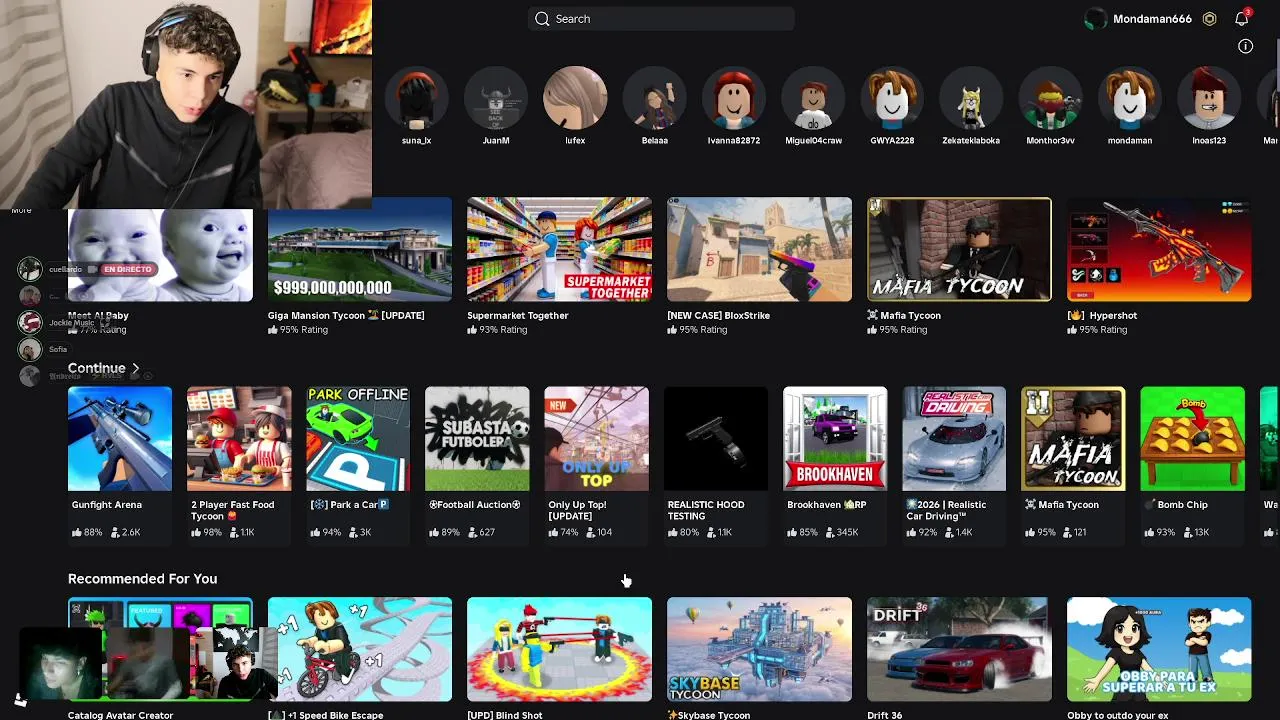This screenshot has height=720, width=1280.
Task: Open BloxStrike game thumbnail
Action: pyautogui.click(x=759, y=249)
